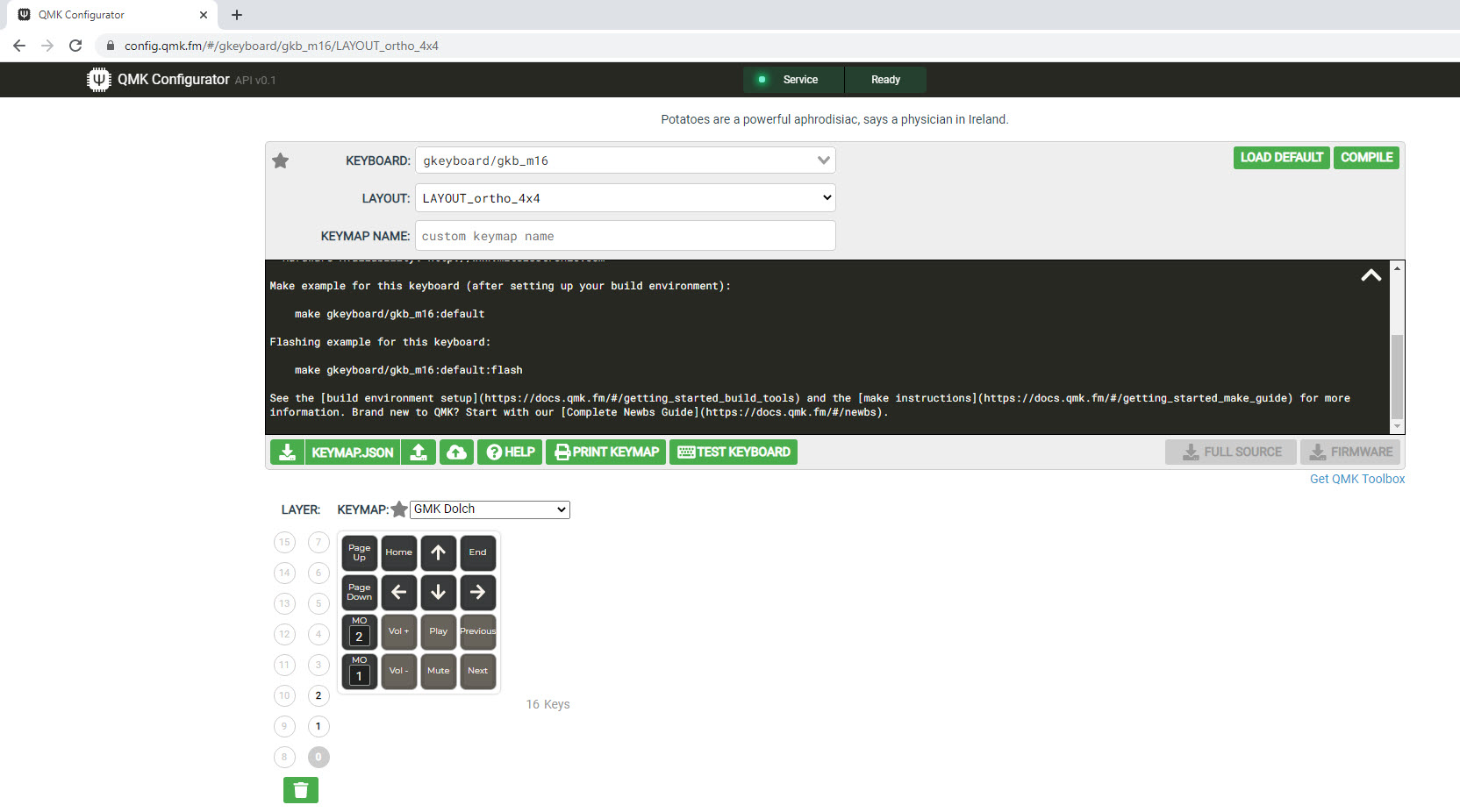Switch to layer 2
Image resolution: width=1460 pixels, height=812 pixels.
coord(318,695)
